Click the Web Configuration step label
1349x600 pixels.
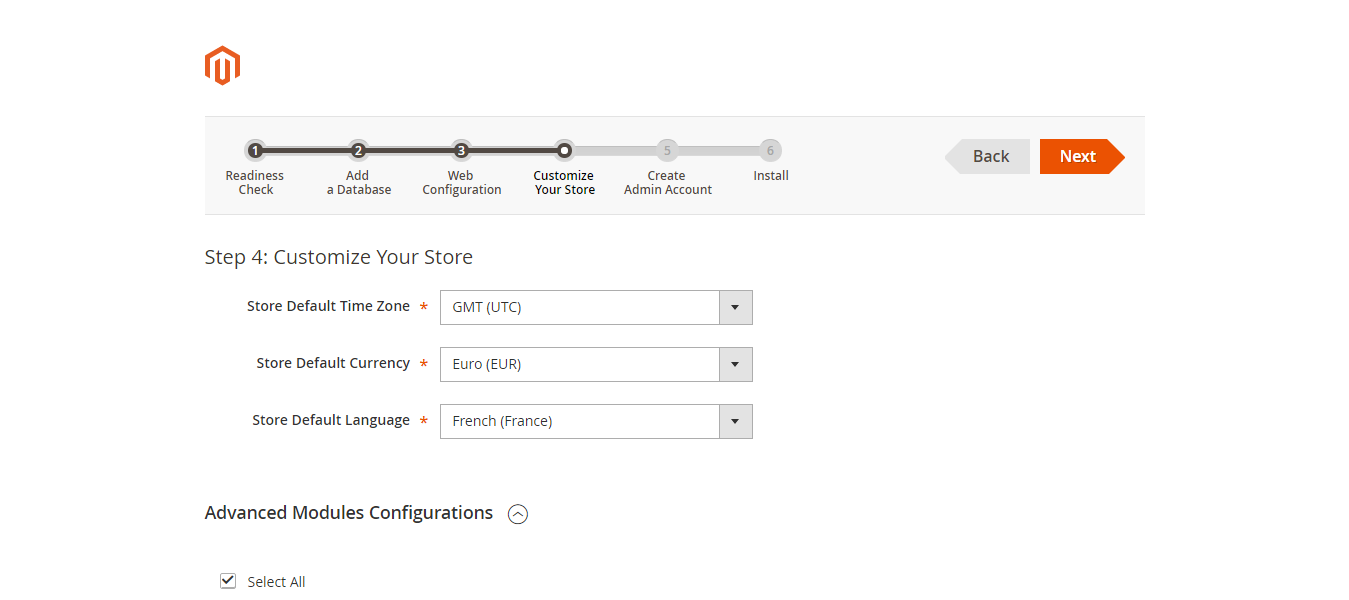461,182
